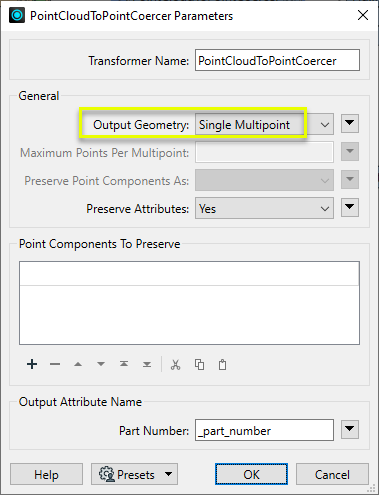
Task: Expand the Output Geometry parameter options arrow
Action: click(350, 124)
